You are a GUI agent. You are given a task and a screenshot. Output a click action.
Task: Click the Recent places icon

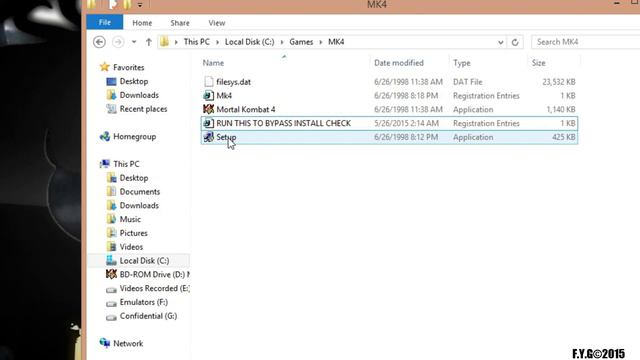point(111,109)
